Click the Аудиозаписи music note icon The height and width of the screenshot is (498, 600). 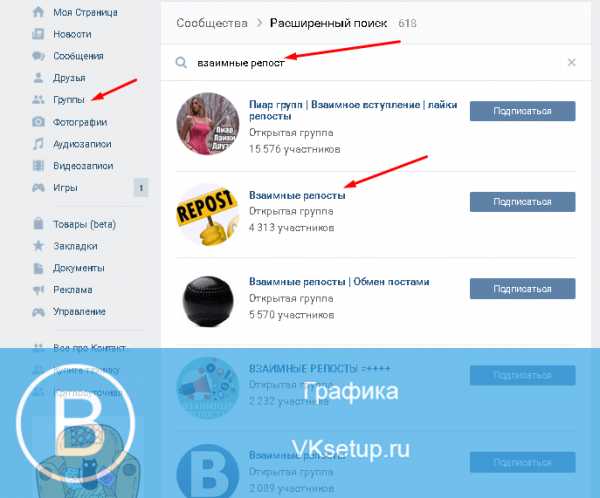coord(38,144)
